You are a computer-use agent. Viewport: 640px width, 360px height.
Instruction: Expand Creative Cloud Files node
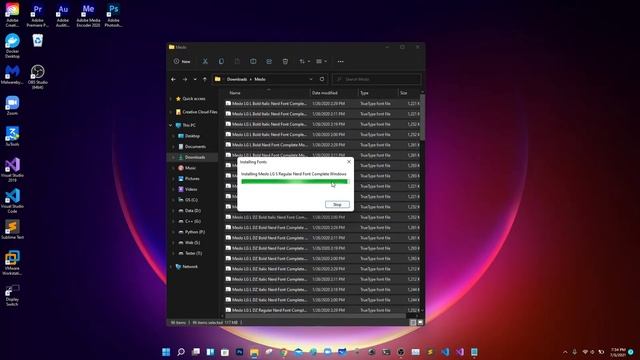coord(171,112)
